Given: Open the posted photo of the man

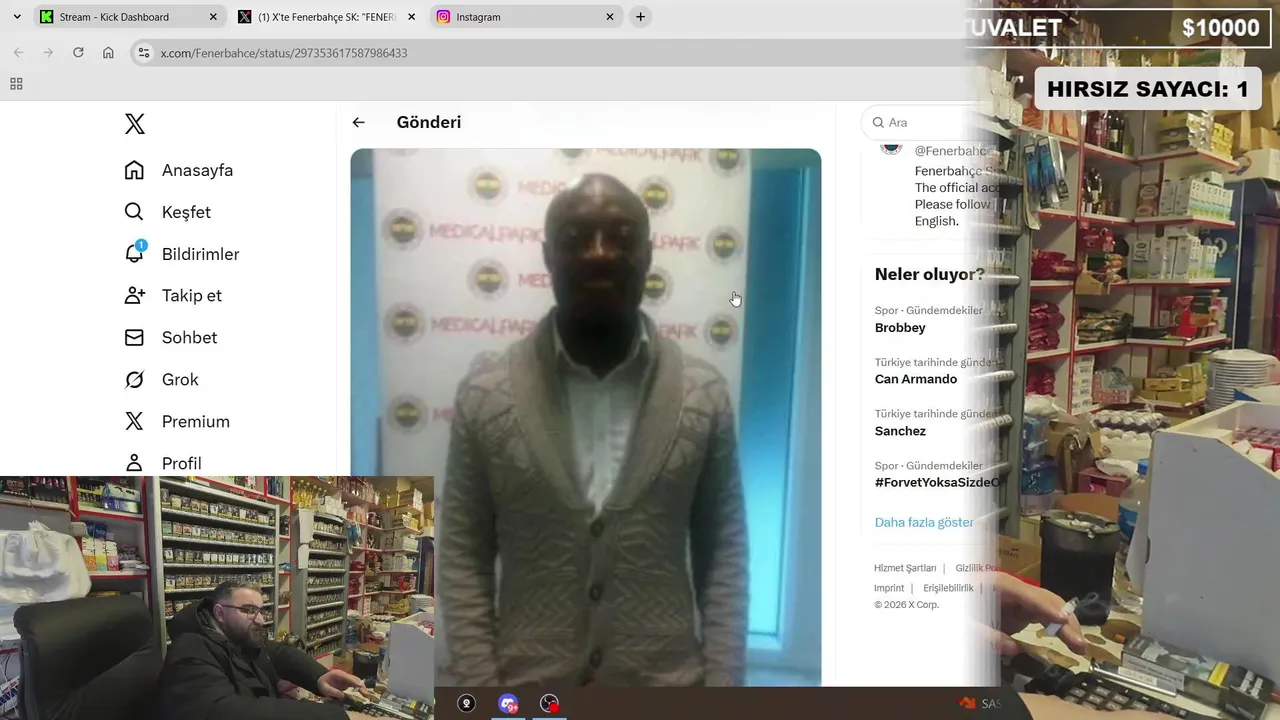Looking at the screenshot, I should click(586, 417).
